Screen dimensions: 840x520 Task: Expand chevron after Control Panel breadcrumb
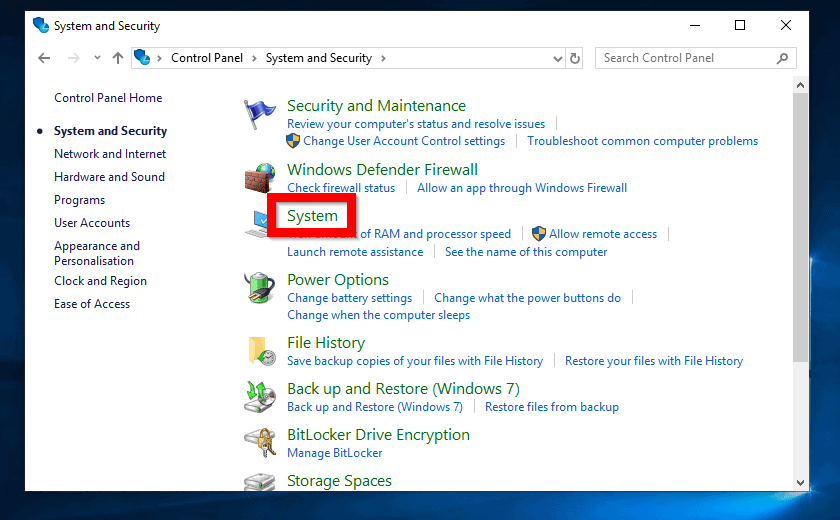(x=254, y=58)
